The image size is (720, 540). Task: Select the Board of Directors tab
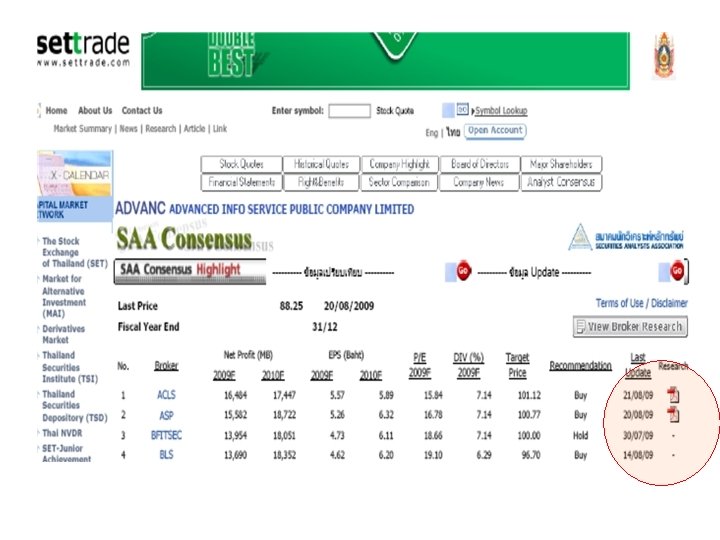tap(480, 164)
